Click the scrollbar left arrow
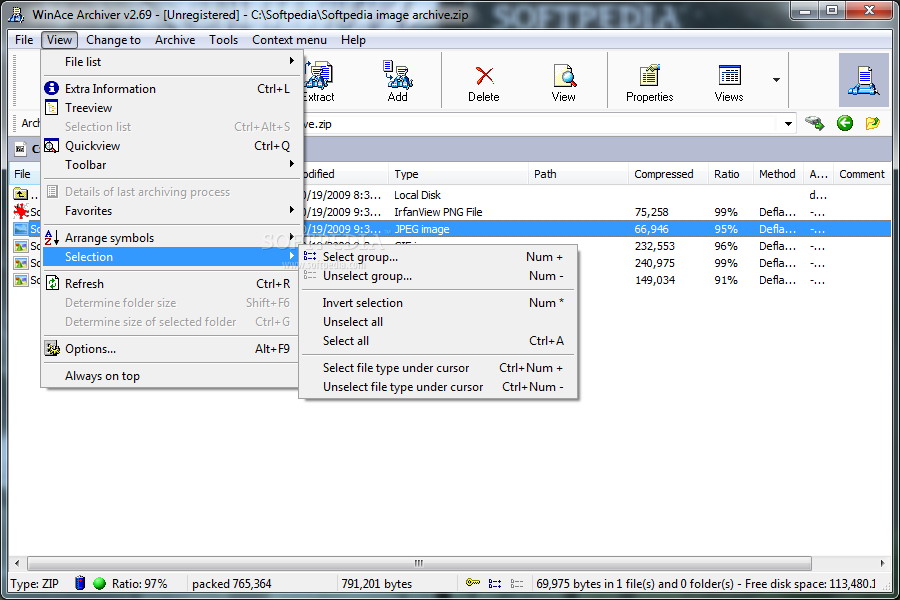900x600 pixels. click(x=17, y=563)
